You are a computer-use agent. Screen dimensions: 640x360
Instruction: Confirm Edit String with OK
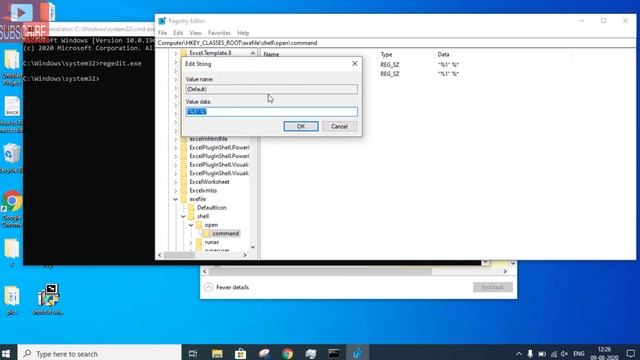coord(301,127)
